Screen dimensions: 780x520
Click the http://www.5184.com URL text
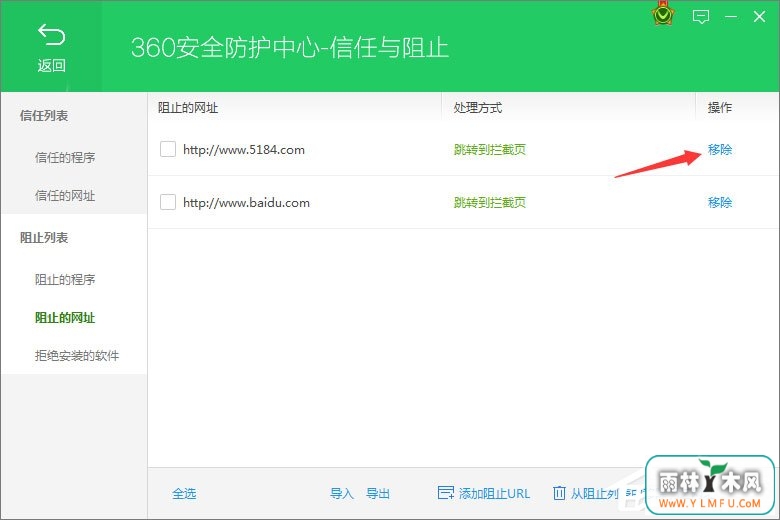pyautogui.click(x=244, y=150)
